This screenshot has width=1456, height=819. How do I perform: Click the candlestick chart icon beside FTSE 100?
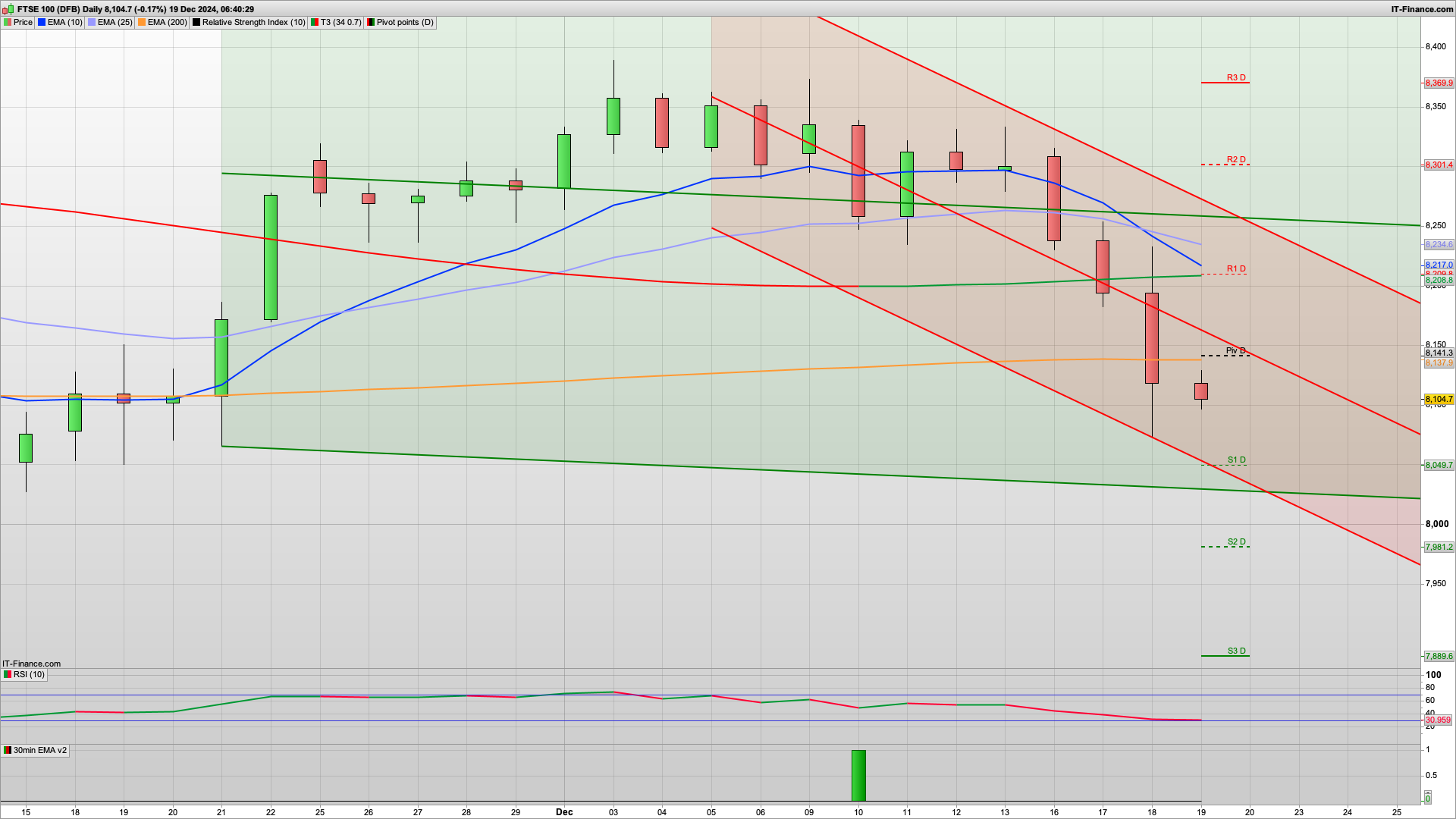click(8, 9)
